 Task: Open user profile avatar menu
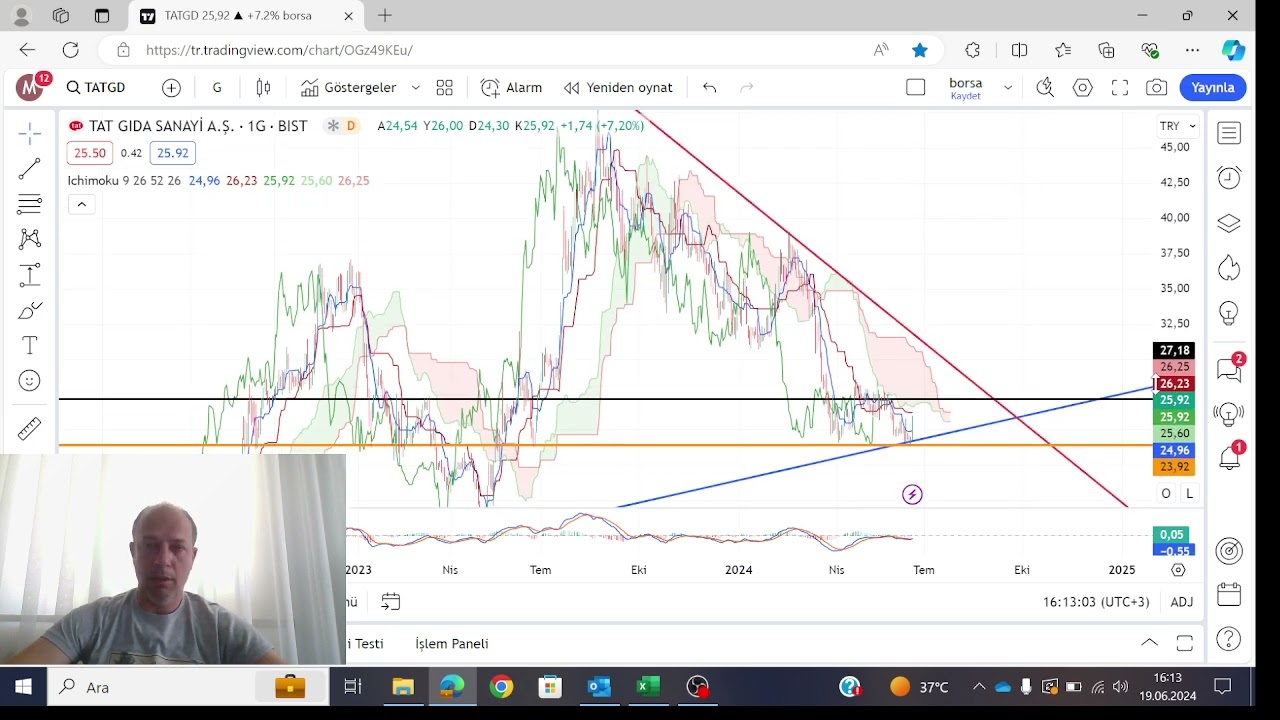pyautogui.click(x=30, y=88)
